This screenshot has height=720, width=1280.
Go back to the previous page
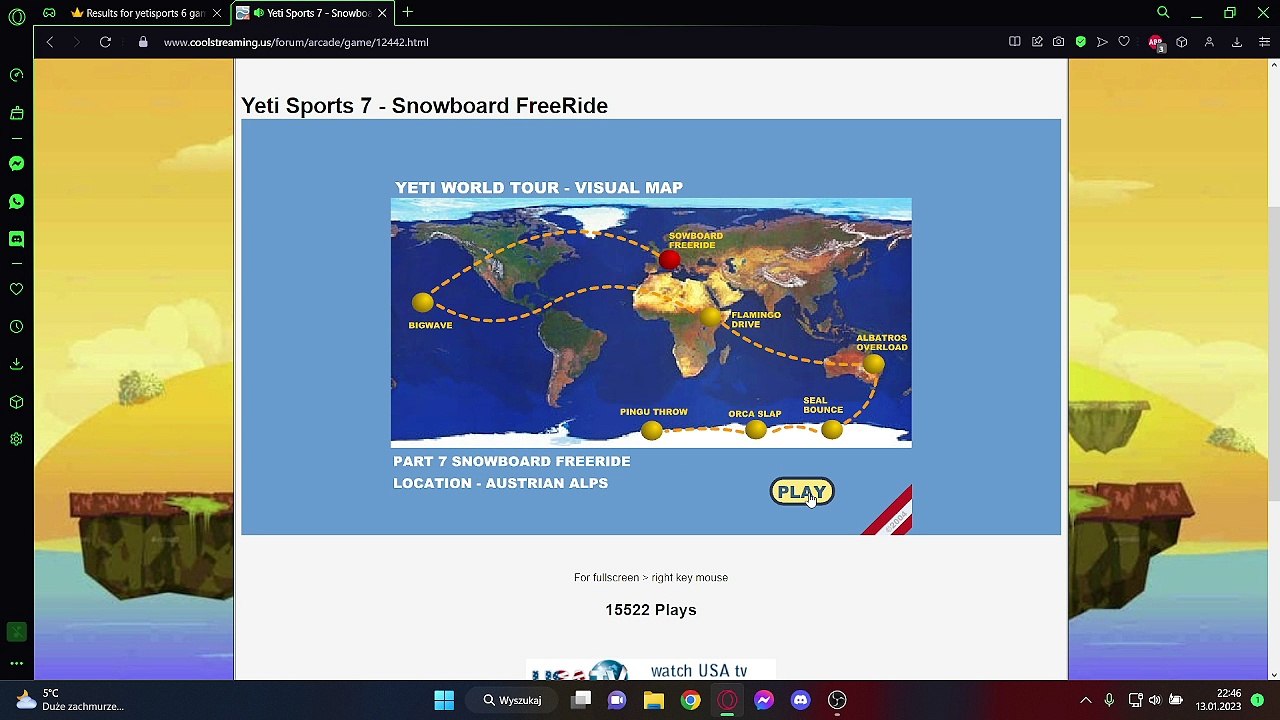49,42
